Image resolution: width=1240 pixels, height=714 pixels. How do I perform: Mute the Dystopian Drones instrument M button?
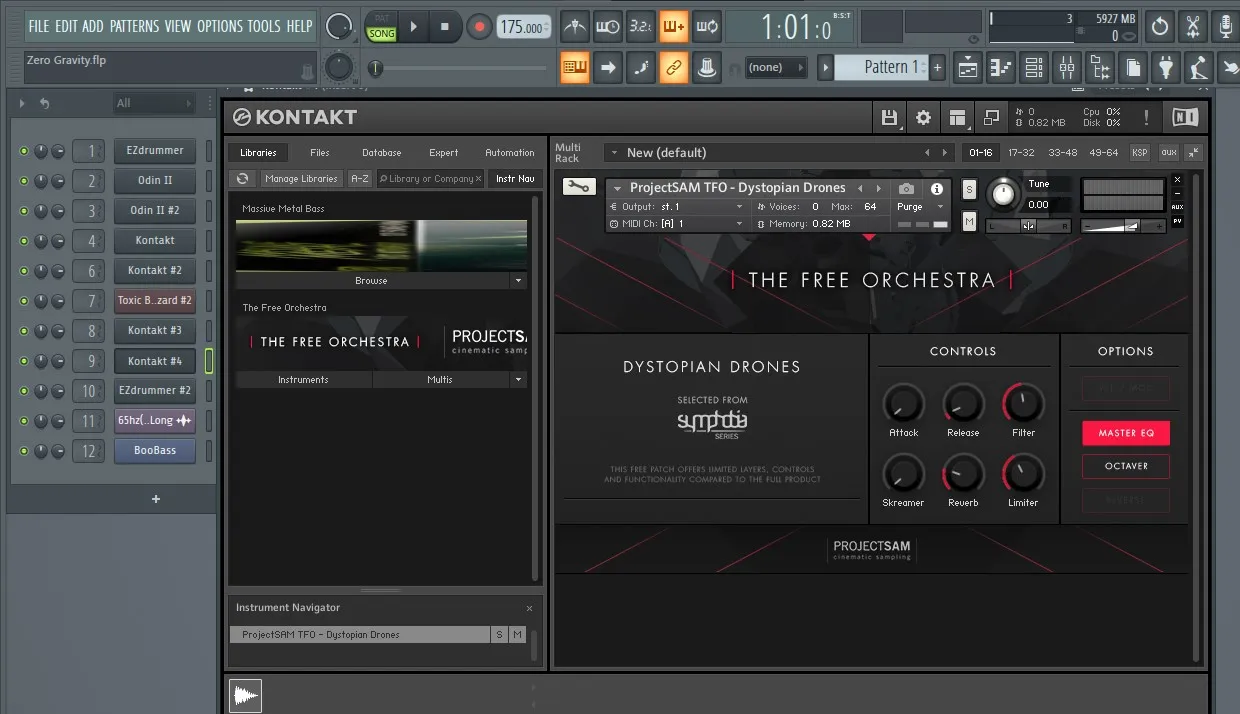pyautogui.click(x=969, y=222)
